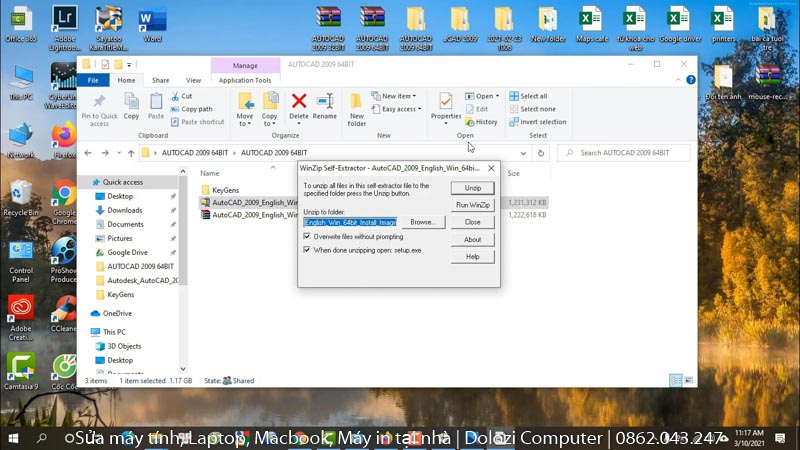Viewport: 800px width, 450px height.
Task: Click the Manage contextual tab
Action: (245, 65)
